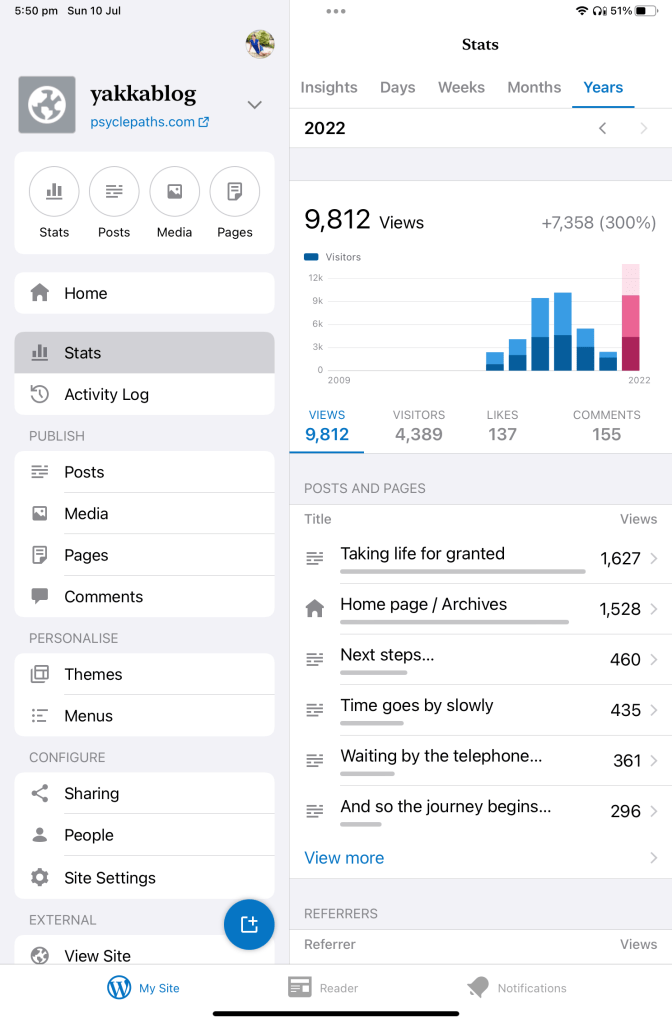This screenshot has height=1023, width=672.
Task: Tap the Pages quick action icon
Action: pyautogui.click(x=234, y=191)
